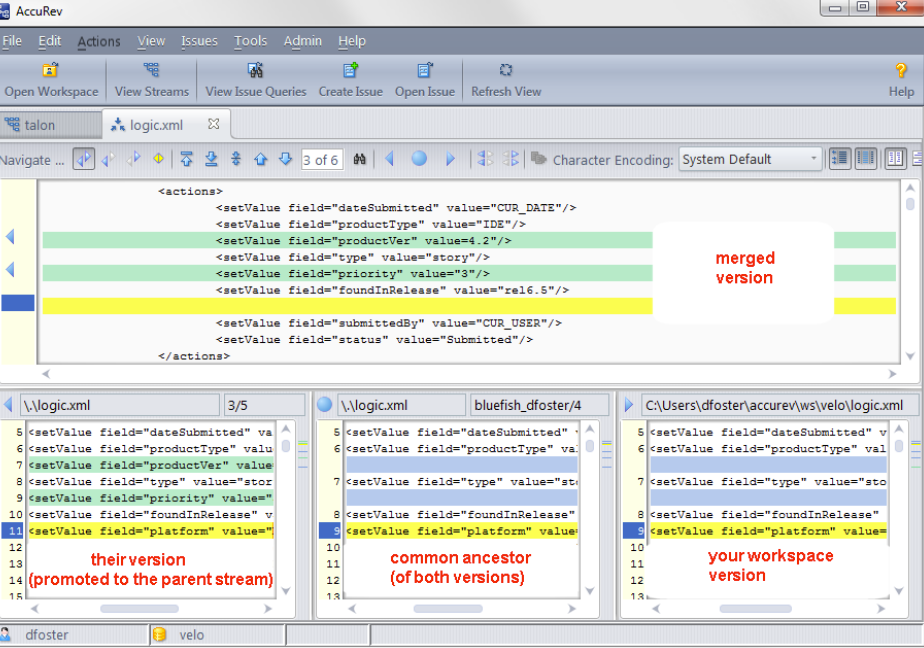The height and width of the screenshot is (648, 924).
Task: Click the Refresh View icon
Action: (x=506, y=71)
